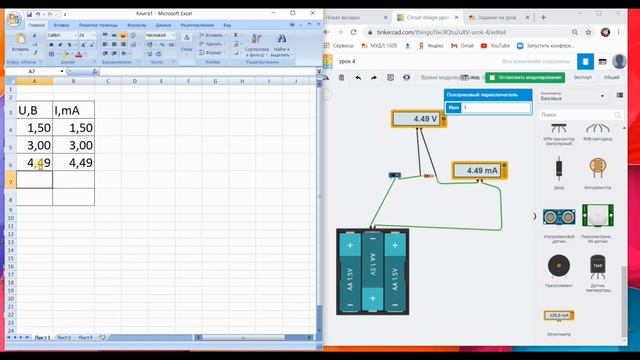Center cell text horizontally
Image resolution: width=640 pixels, height=360 pixels.
(x=114, y=44)
